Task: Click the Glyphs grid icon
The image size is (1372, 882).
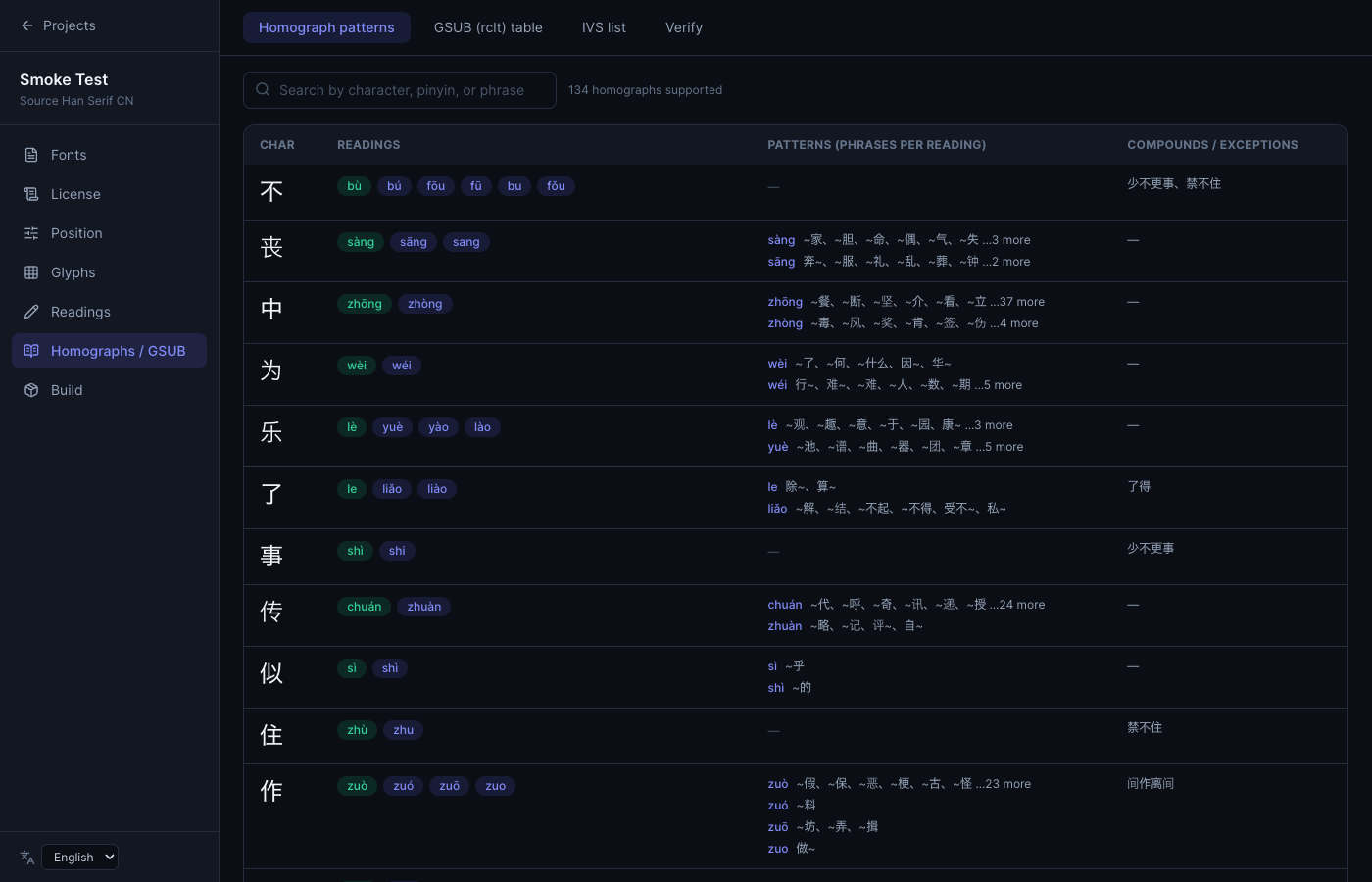Action: pyautogui.click(x=31, y=272)
